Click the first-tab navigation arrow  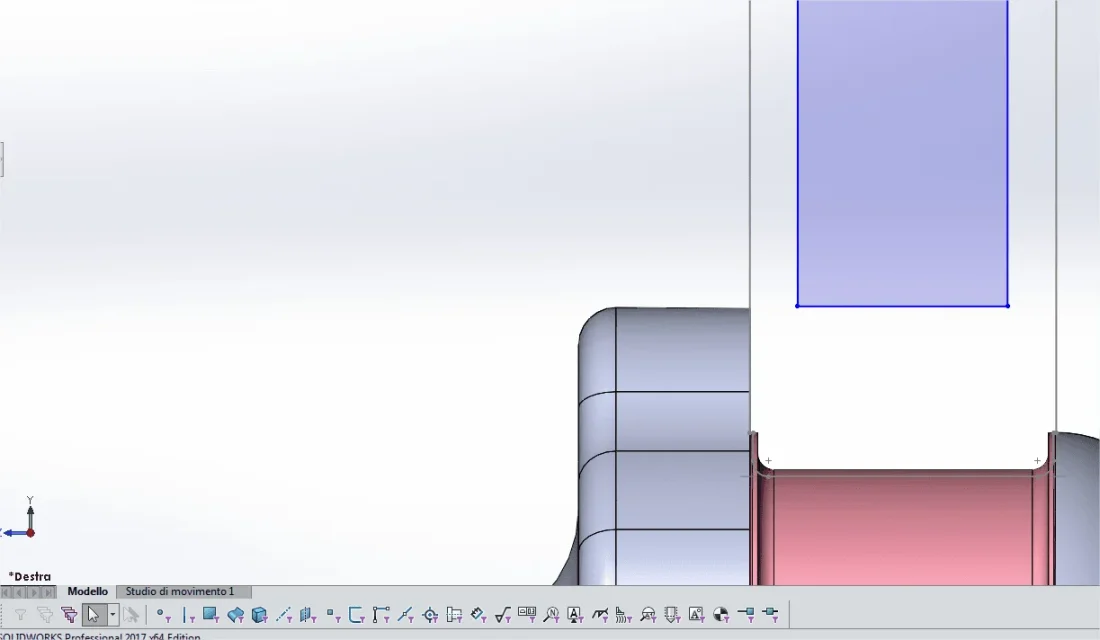pos(7,592)
